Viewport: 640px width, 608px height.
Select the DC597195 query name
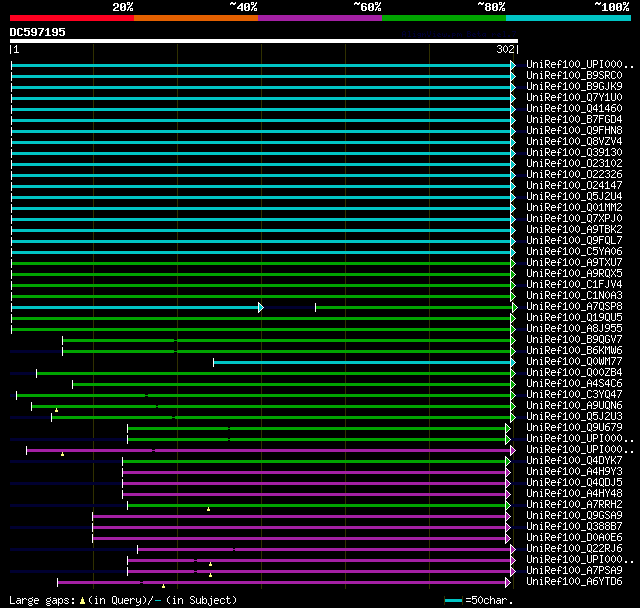pyautogui.click(x=38, y=32)
